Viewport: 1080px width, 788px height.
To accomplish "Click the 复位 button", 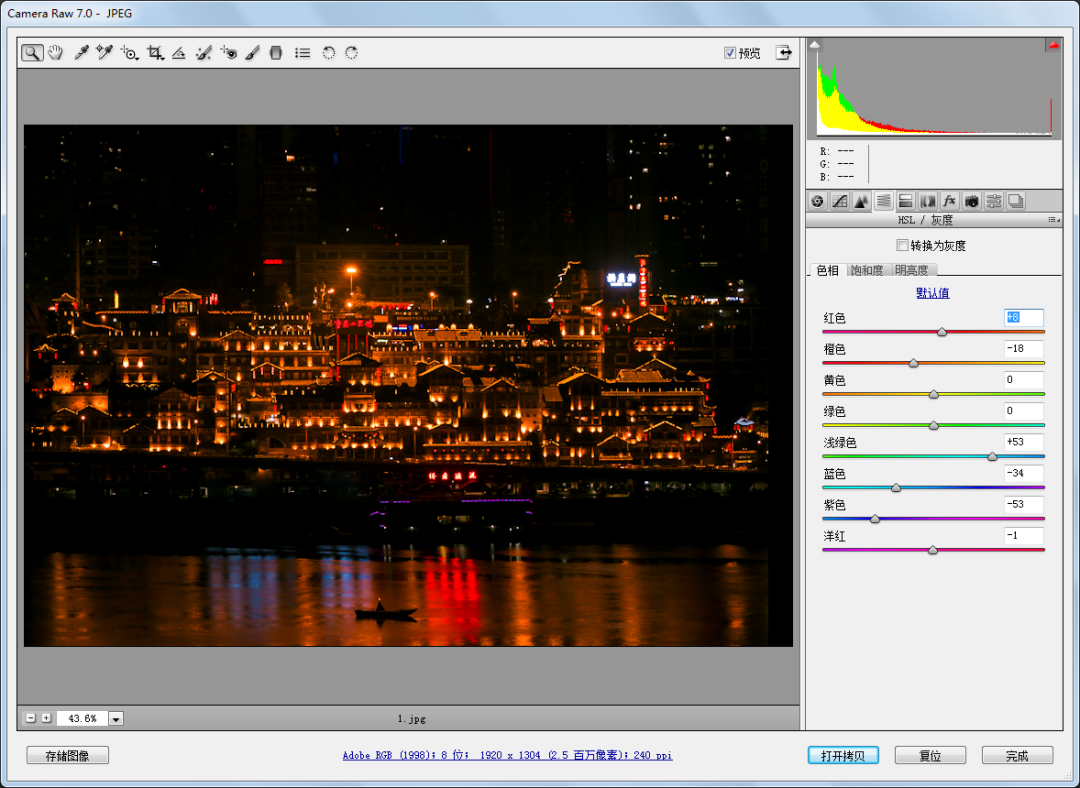I will pos(931,756).
